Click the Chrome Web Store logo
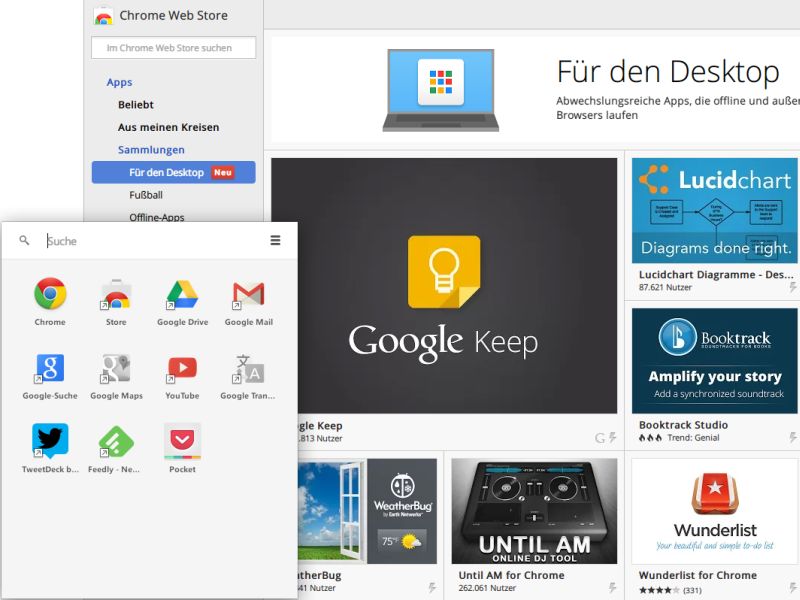Viewport: 800px width, 600px height. tap(104, 16)
